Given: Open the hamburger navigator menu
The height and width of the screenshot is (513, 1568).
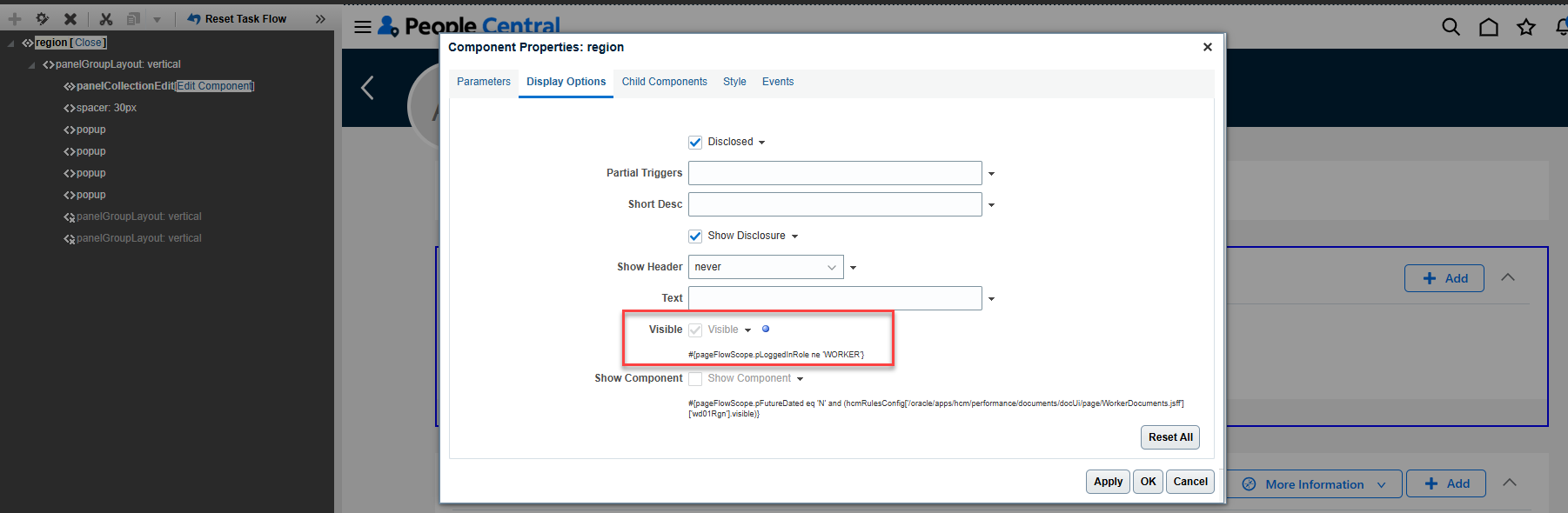Looking at the screenshot, I should 363,27.
